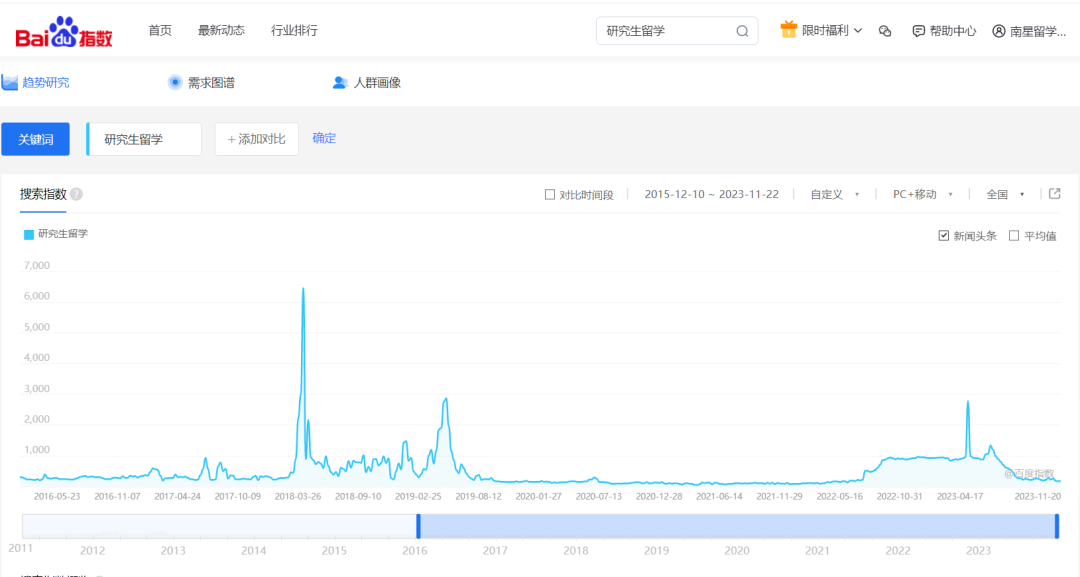Click the 人群画像 people icon
This screenshot has height=577, width=1080.
pyautogui.click(x=340, y=83)
